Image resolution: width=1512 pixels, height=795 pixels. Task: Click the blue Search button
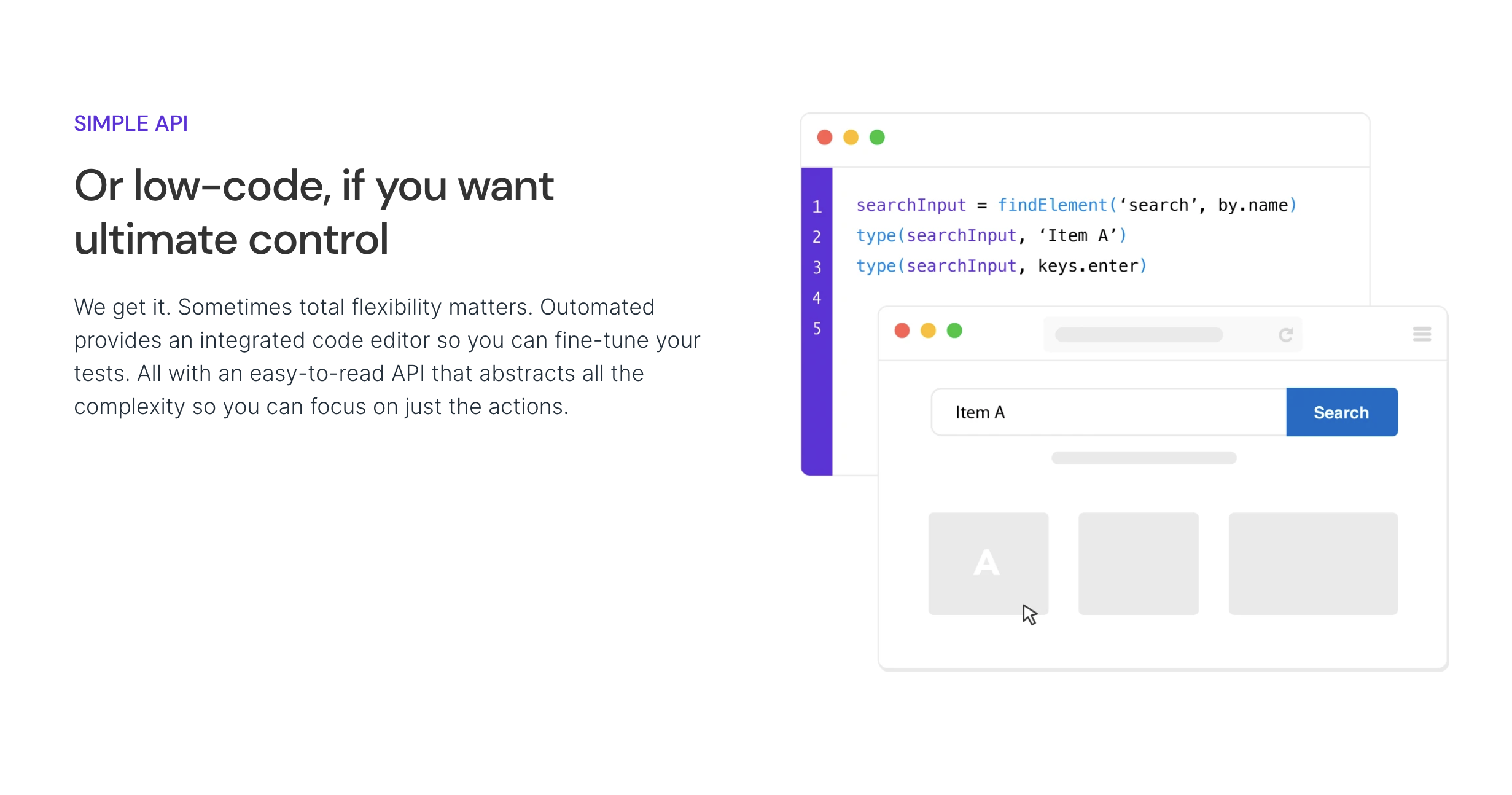[x=1342, y=412]
